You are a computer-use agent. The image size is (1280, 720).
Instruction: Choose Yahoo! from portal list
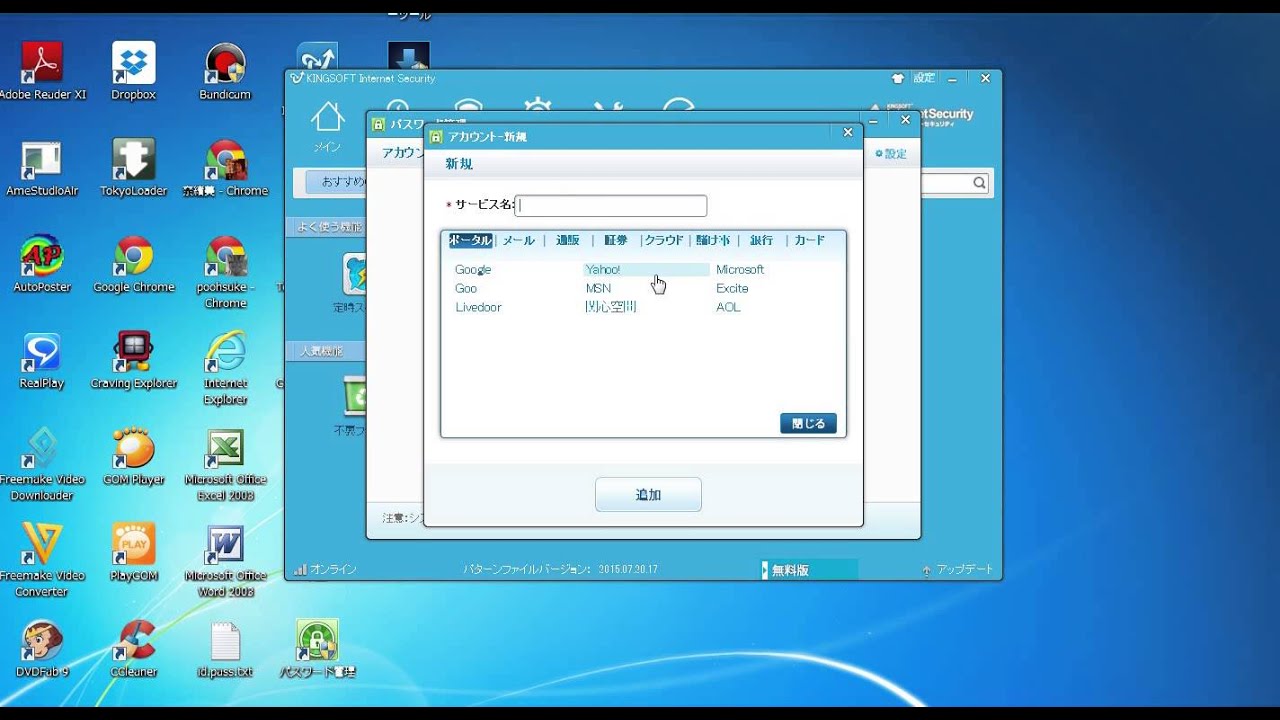pyautogui.click(x=603, y=269)
